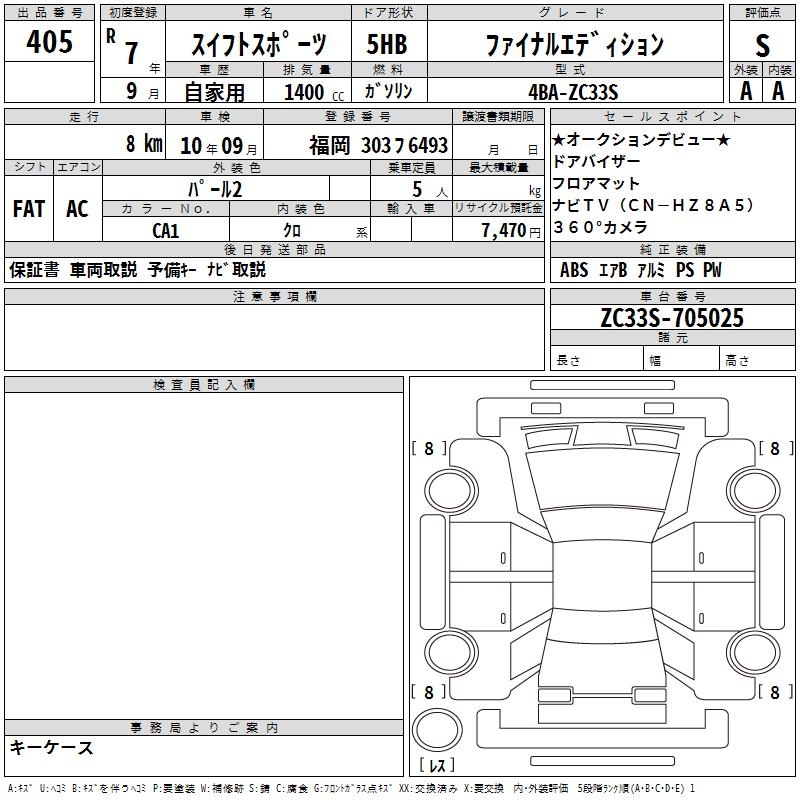Viewport: 800px width, 800px height.
Task: Click air conditioner value AC
Action: click(77, 208)
